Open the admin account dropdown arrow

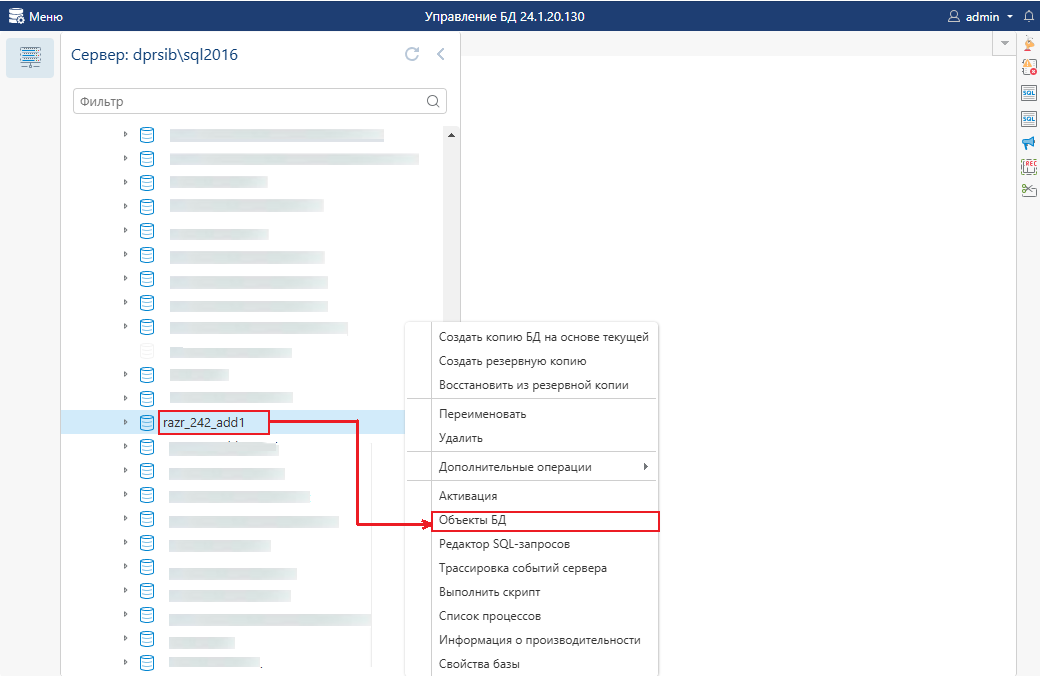(1009, 17)
